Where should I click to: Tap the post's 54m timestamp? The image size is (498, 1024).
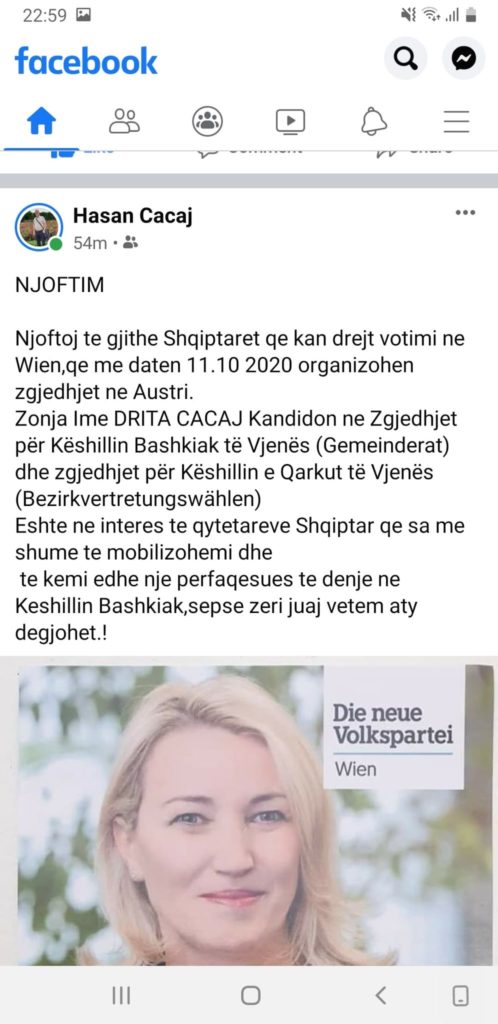90,244
